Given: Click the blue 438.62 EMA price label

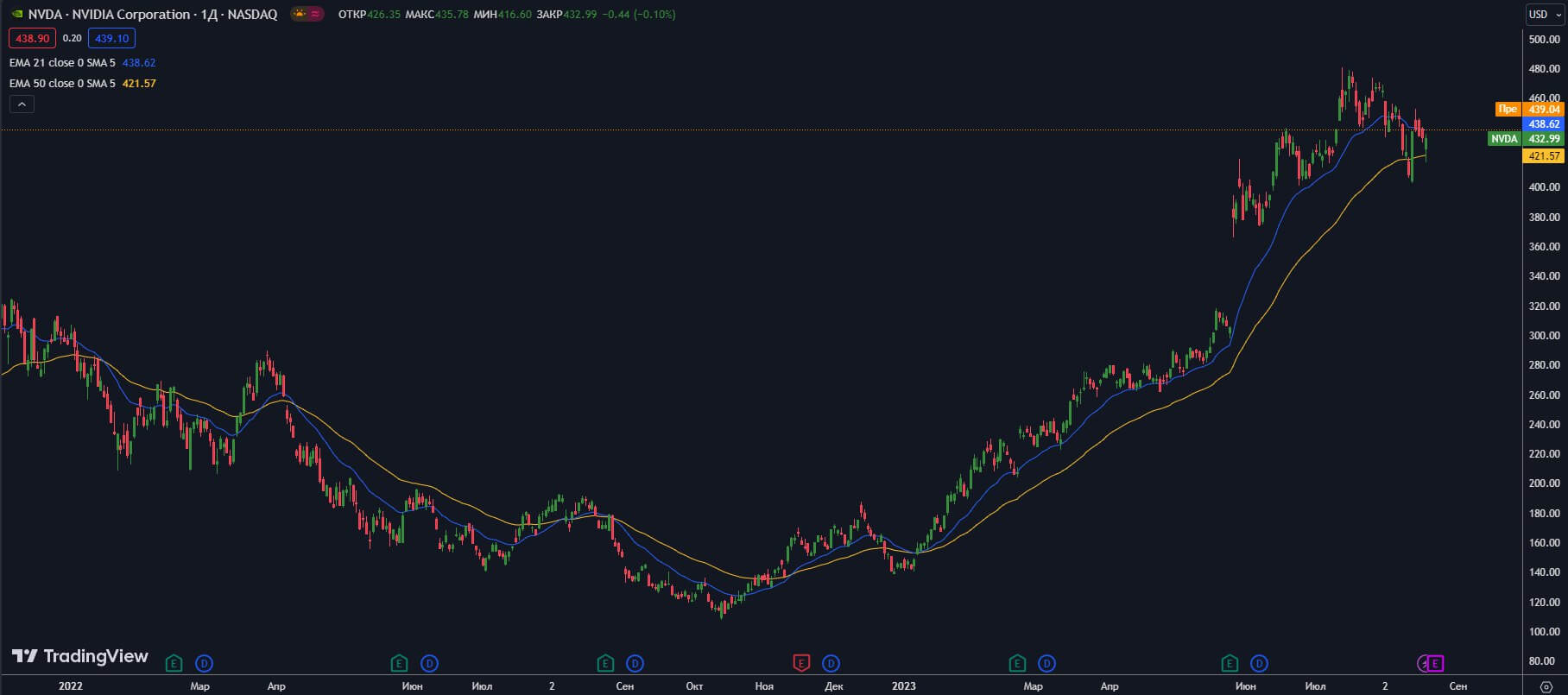Looking at the screenshot, I should coord(1544,123).
